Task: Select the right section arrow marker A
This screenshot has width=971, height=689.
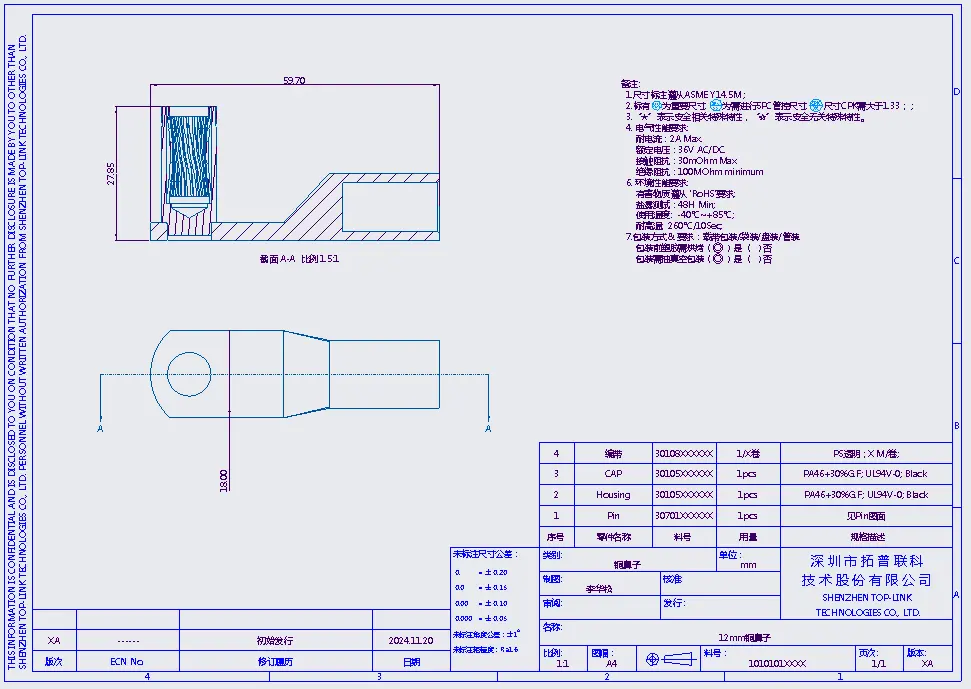Action: click(488, 428)
